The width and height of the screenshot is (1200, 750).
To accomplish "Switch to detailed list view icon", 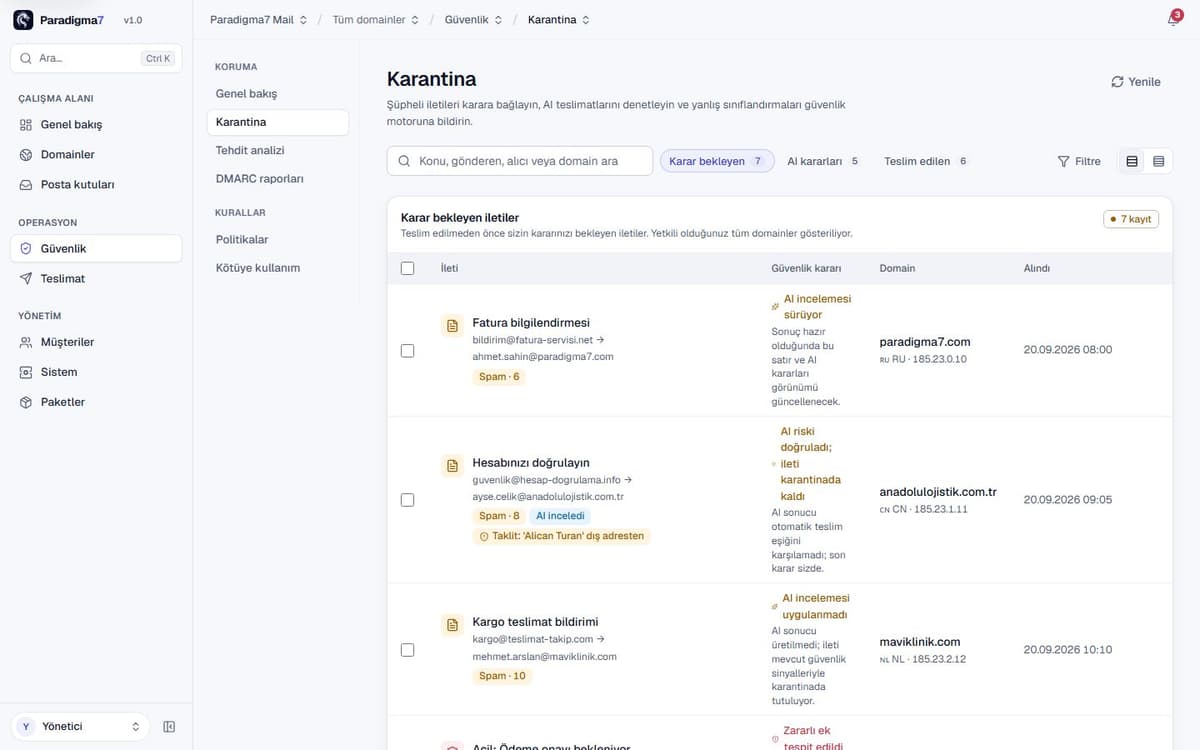I will tap(1132, 161).
